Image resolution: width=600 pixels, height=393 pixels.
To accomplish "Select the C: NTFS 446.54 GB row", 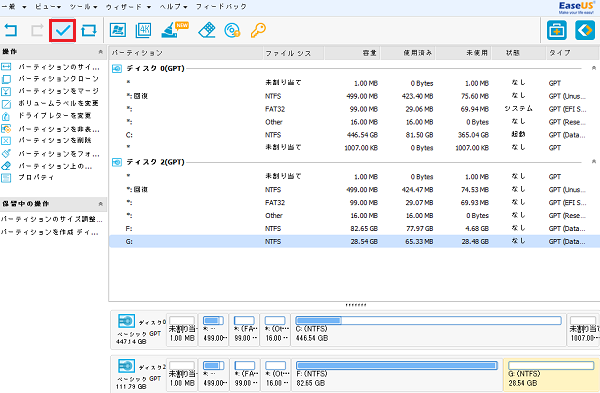I will (354, 135).
